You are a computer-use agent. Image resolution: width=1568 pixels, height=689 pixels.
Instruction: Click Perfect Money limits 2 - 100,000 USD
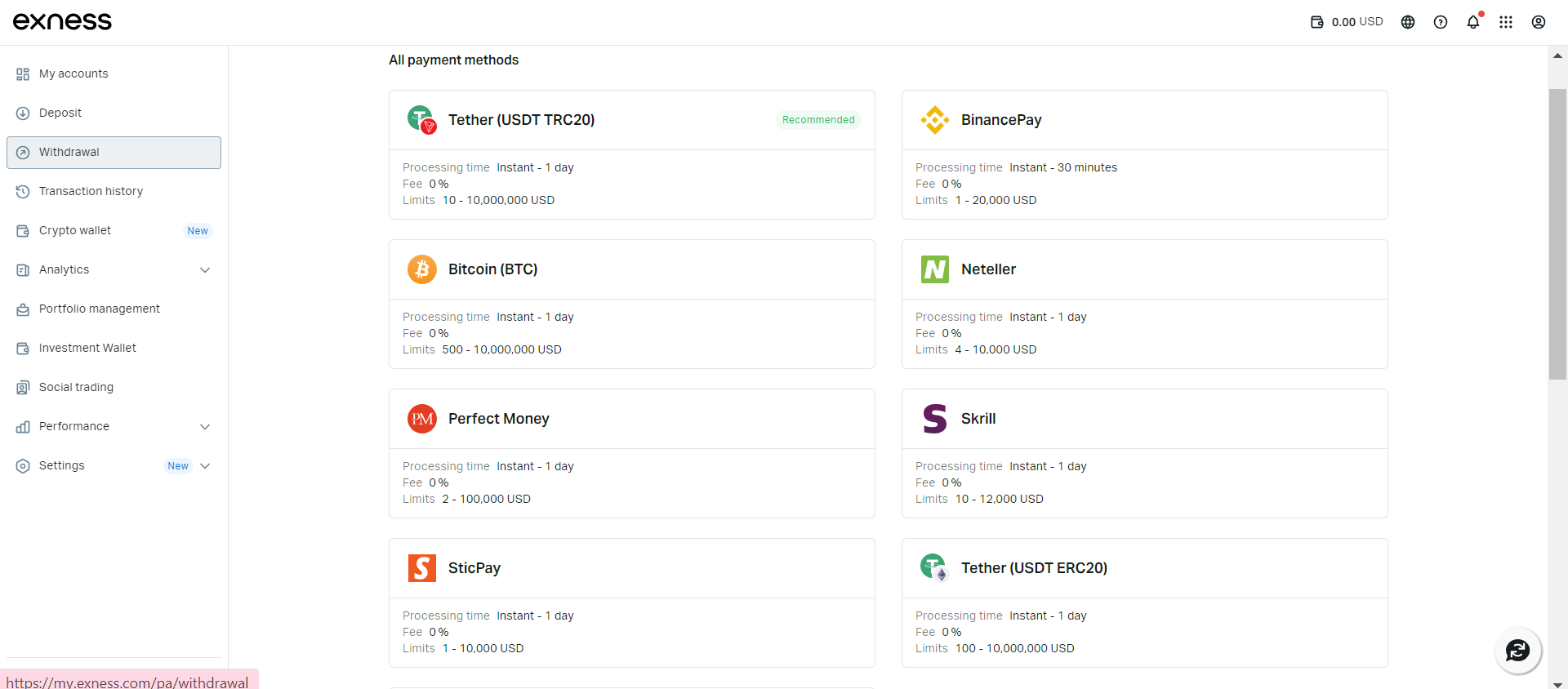(x=486, y=500)
